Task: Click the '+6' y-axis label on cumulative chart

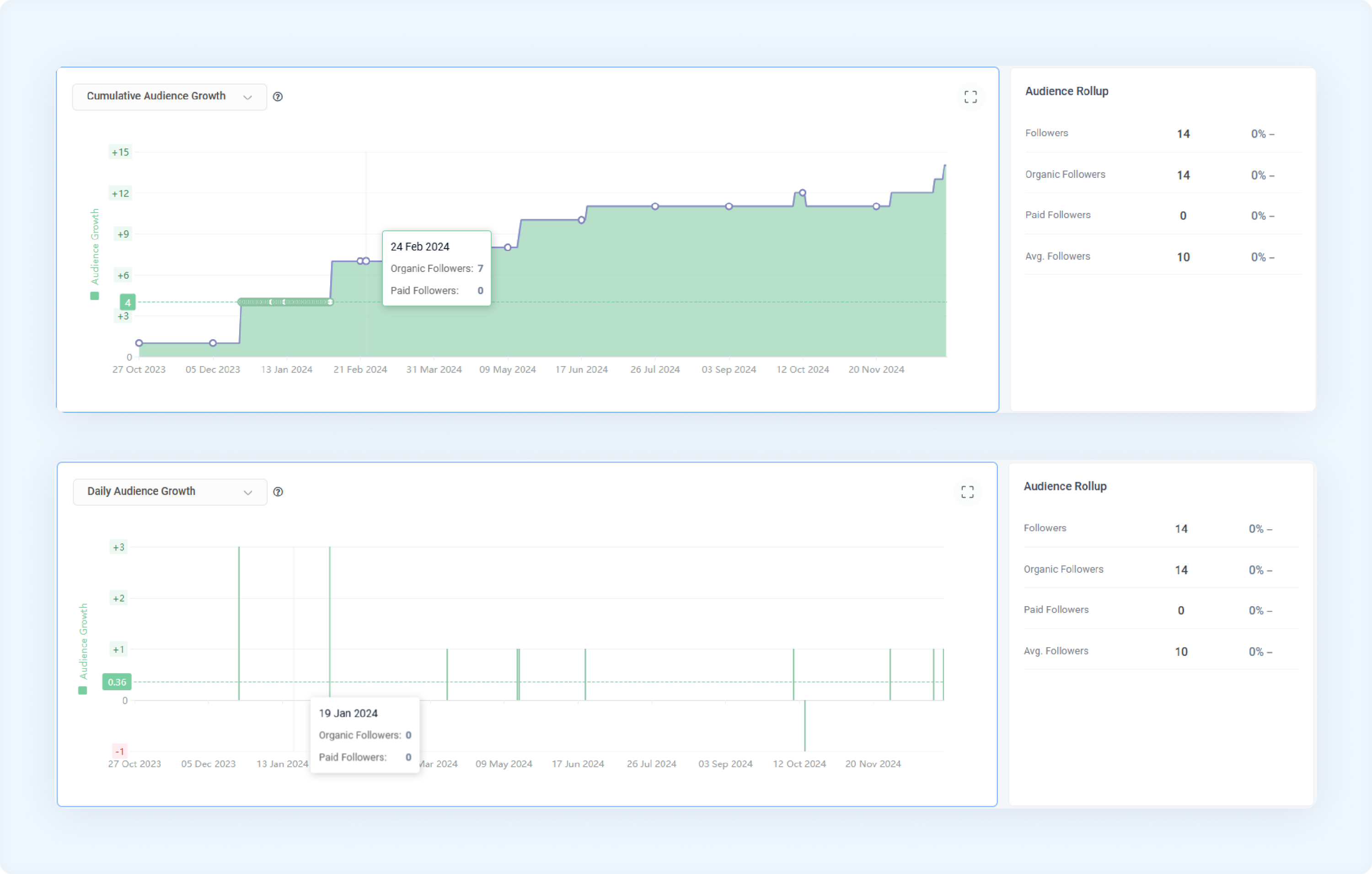Action: [123, 276]
